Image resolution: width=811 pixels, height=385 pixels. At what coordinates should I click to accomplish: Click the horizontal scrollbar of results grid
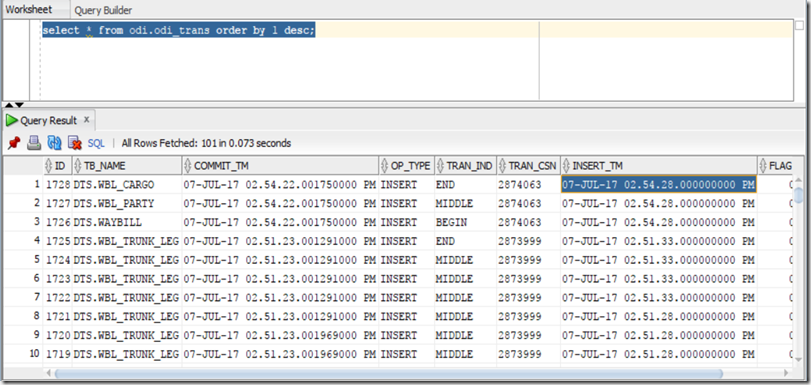point(388,373)
